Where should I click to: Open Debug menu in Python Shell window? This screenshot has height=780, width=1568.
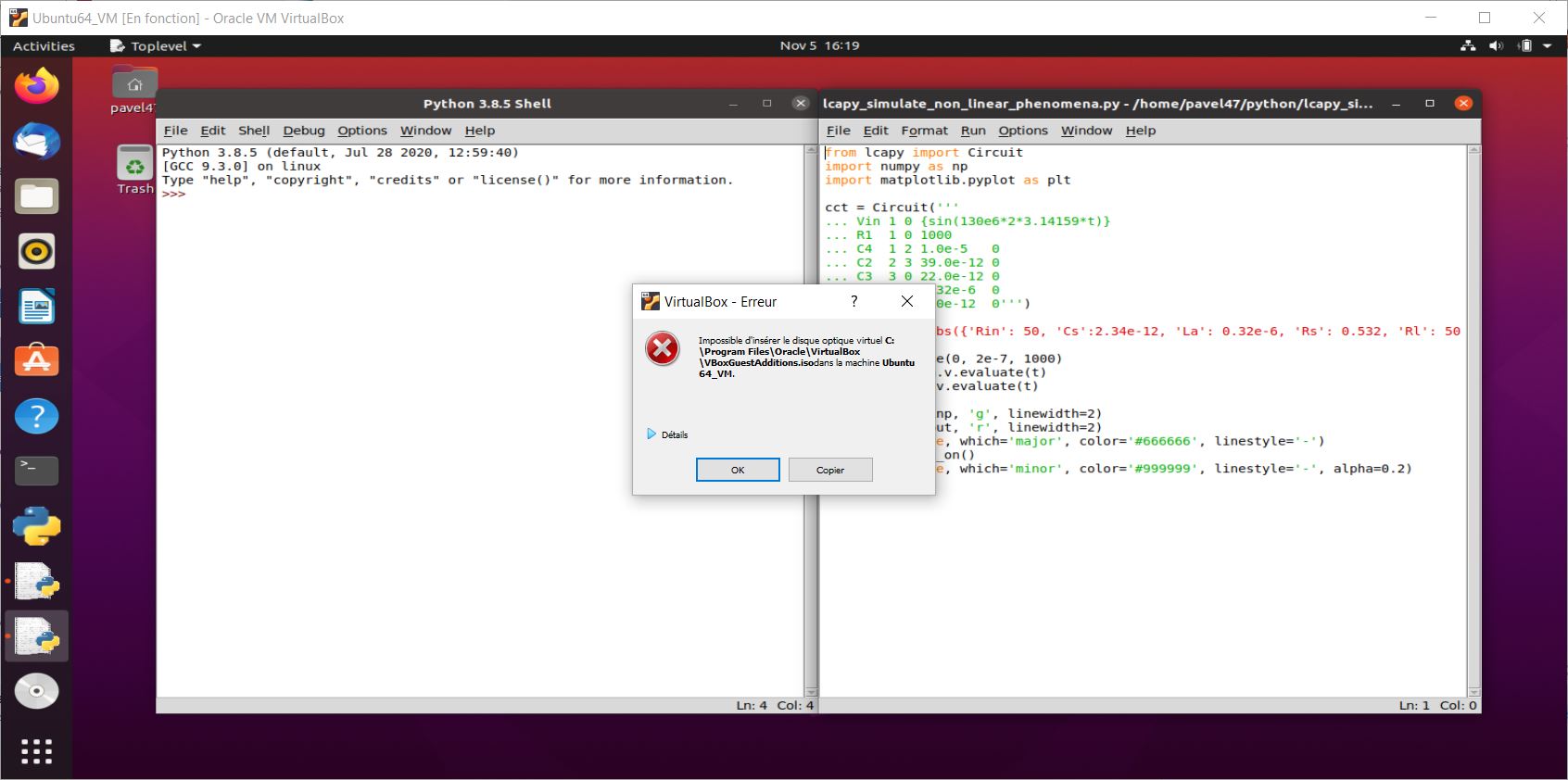[x=304, y=131]
